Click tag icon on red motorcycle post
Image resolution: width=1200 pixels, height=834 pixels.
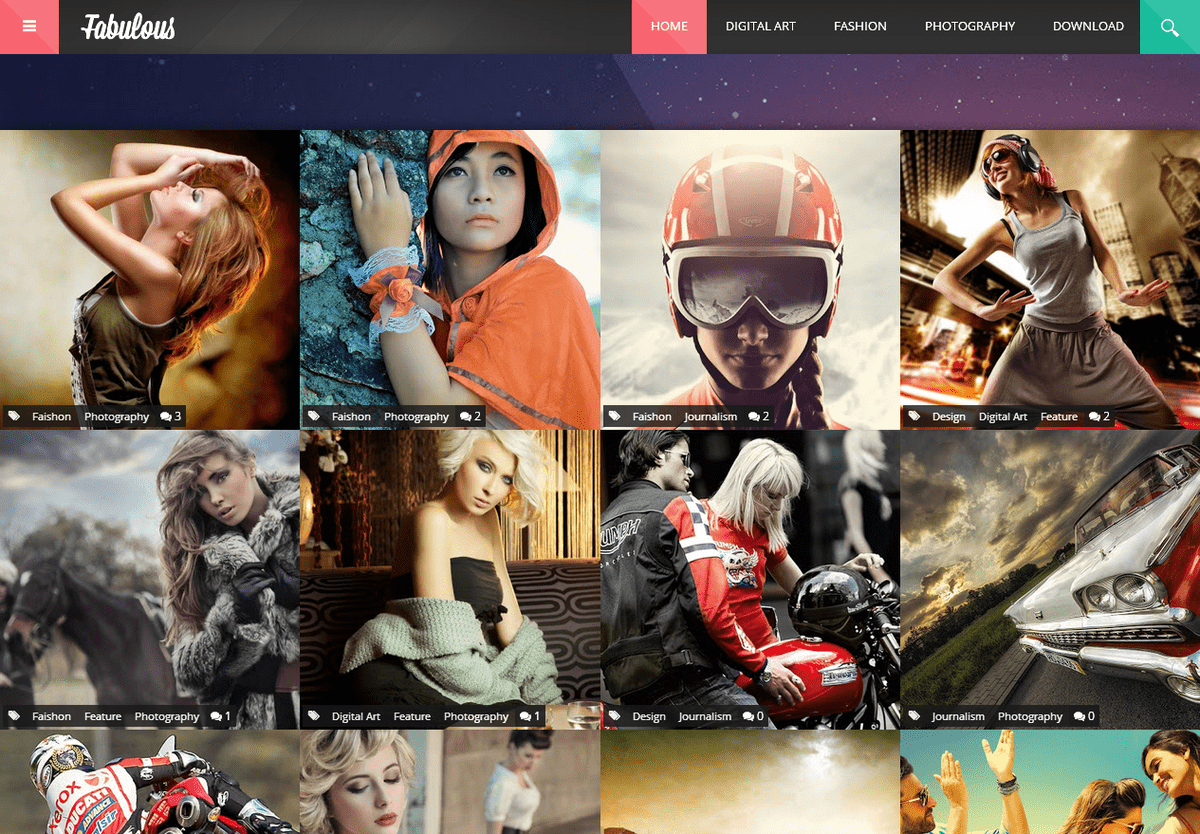pos(615,716)
